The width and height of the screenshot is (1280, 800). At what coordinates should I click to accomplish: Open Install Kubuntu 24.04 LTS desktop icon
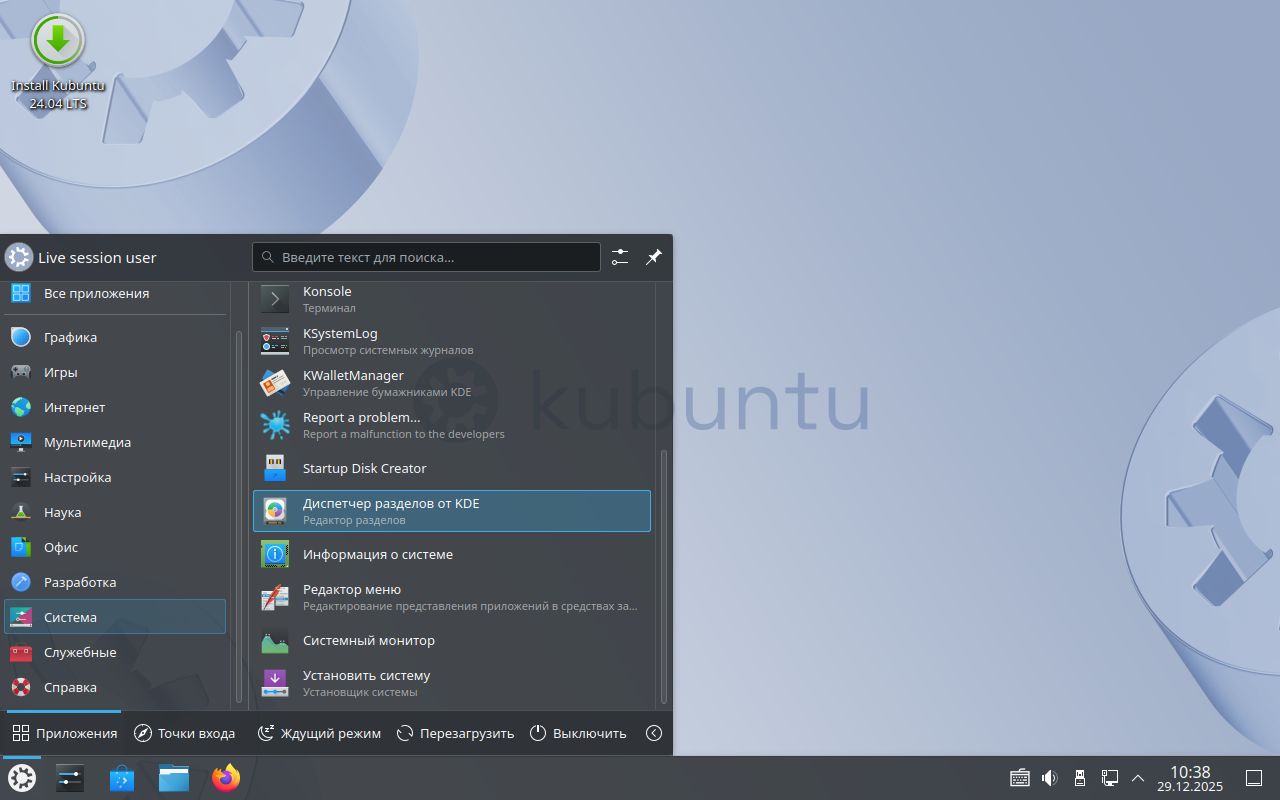coord(58,60)
